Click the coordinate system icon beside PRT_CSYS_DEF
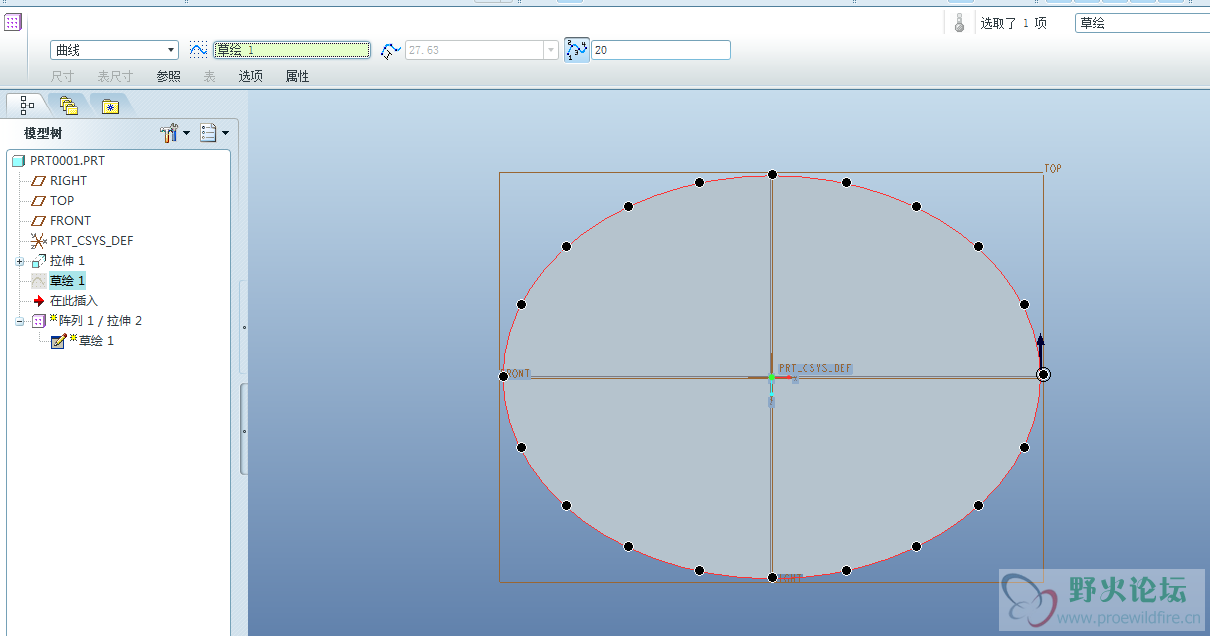 click(39, 241)
